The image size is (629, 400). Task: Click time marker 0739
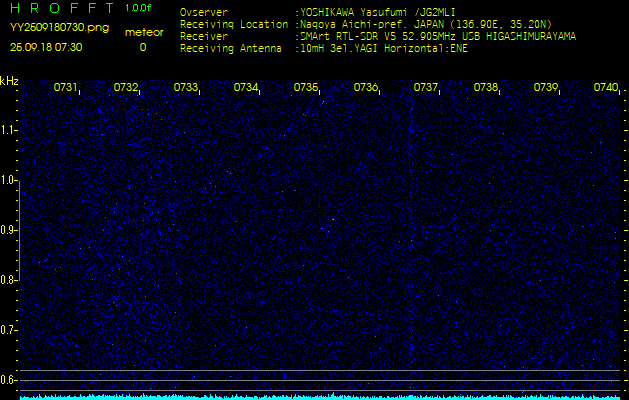coord(546,87)
